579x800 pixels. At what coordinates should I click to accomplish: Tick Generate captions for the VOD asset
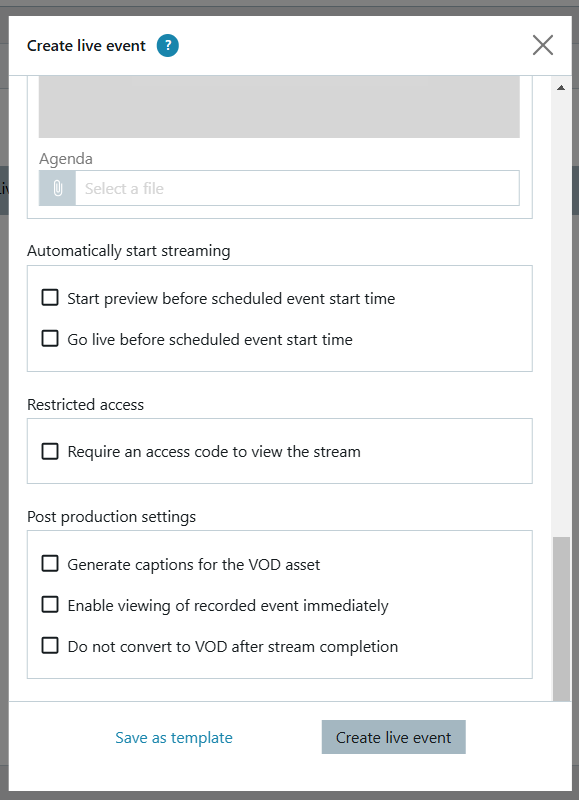(x=50, y=564)
